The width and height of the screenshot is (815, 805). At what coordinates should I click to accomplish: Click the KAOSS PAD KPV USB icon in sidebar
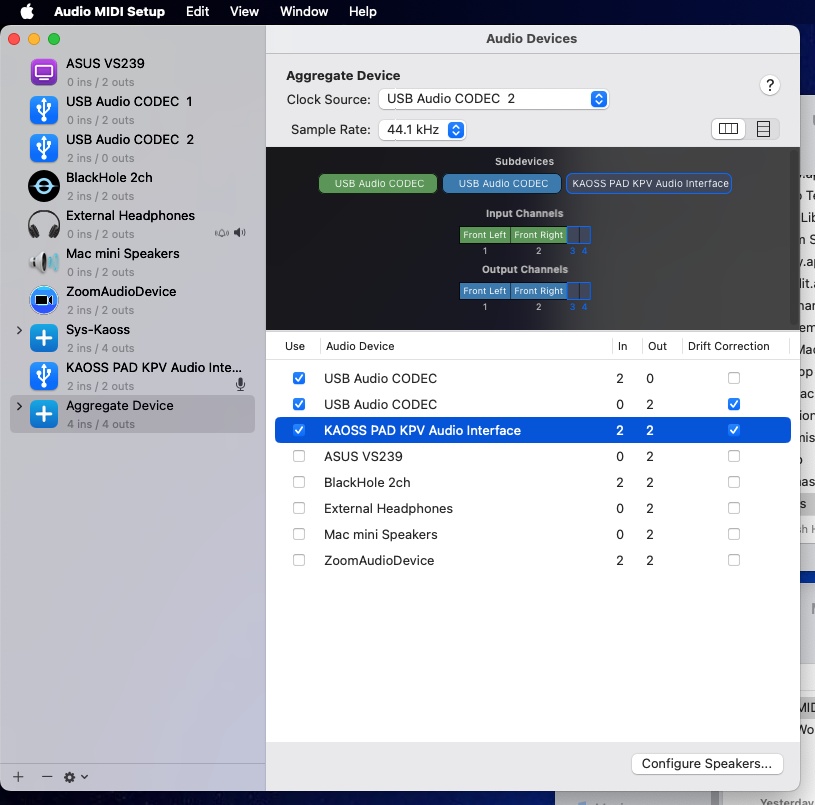coord(44,376)
